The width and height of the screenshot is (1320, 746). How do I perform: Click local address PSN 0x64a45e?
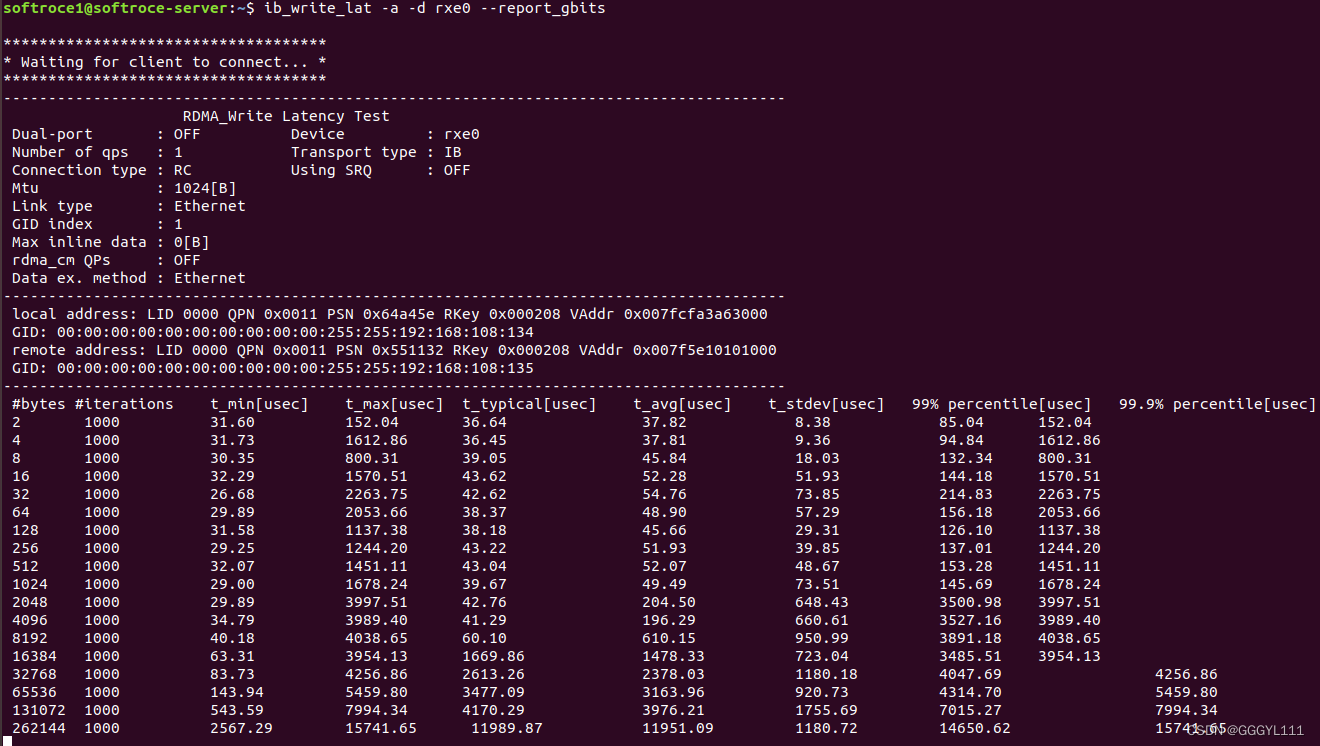[385, 314]
